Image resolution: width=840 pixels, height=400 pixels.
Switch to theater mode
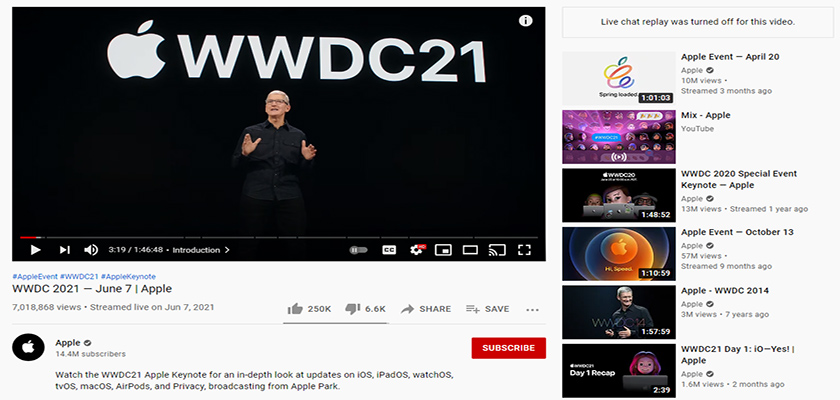[470, 250]
